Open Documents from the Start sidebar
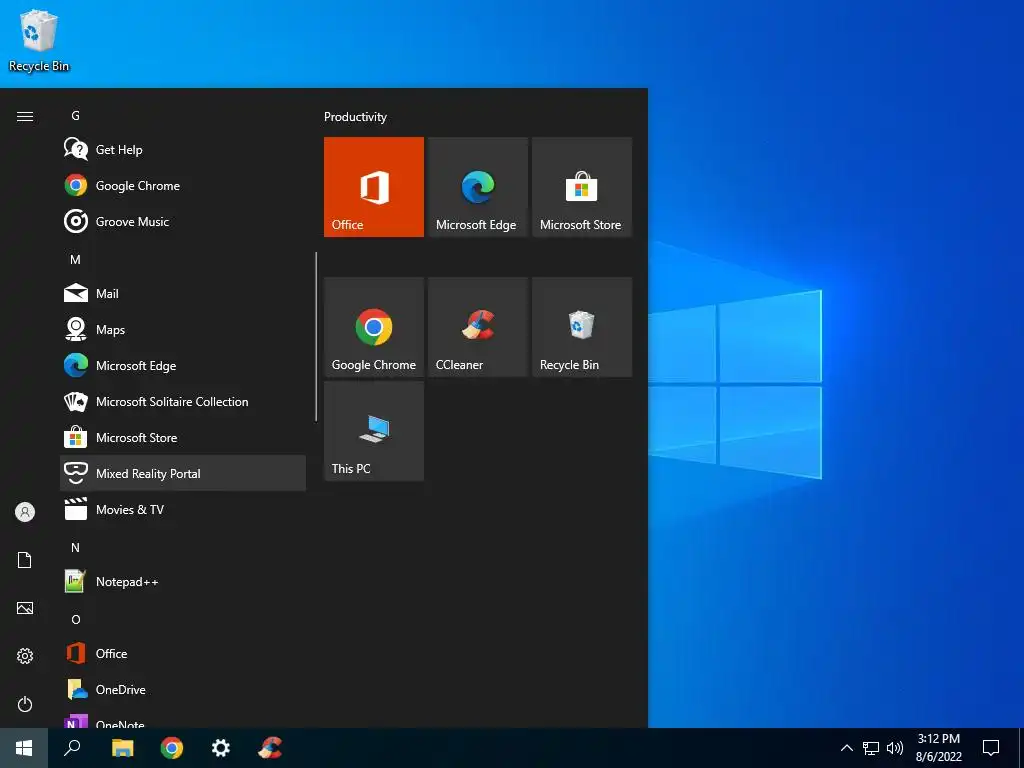The width and height of the screenshot is (1024, 768). (25, 560)
